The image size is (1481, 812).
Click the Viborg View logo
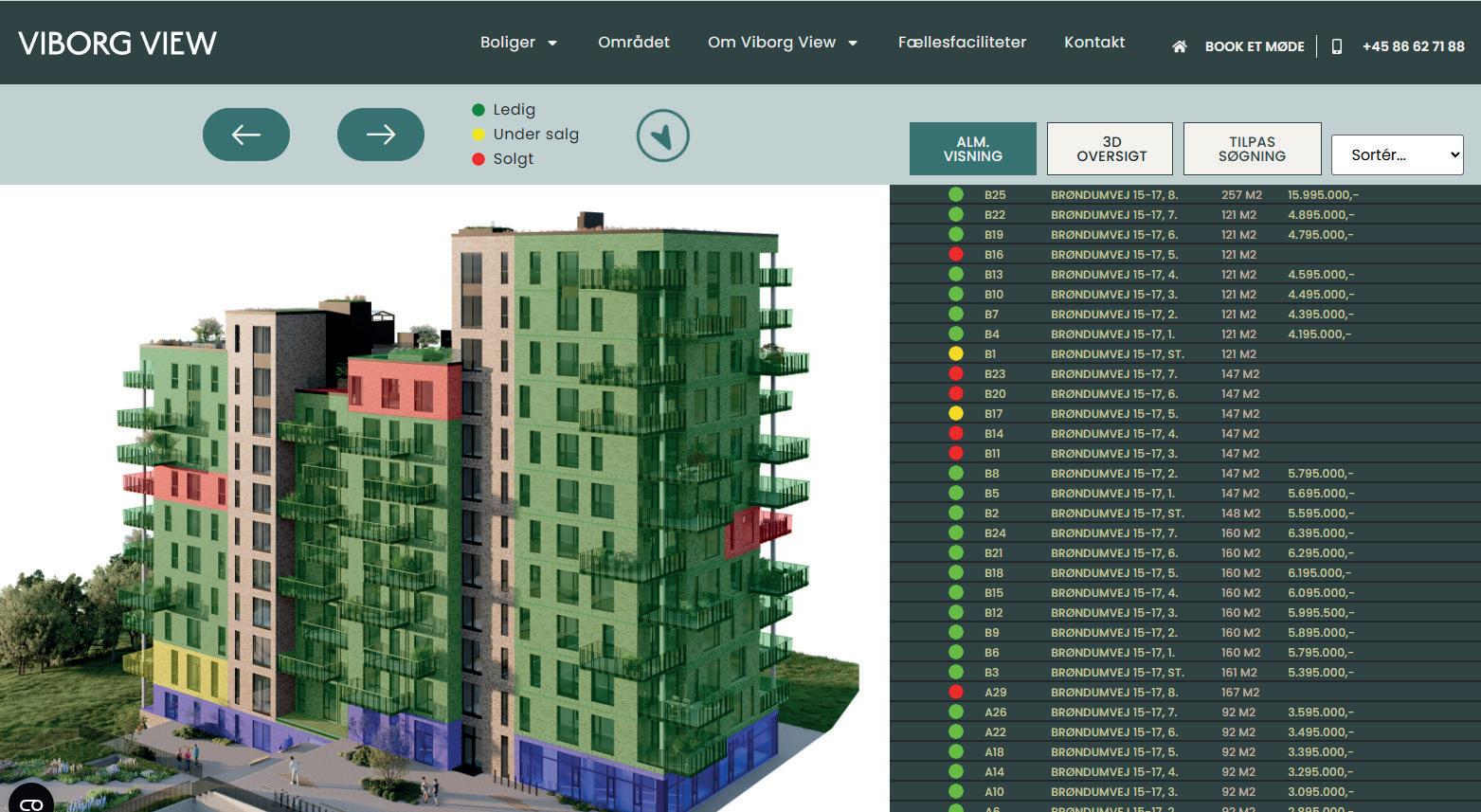click(117, 43)
